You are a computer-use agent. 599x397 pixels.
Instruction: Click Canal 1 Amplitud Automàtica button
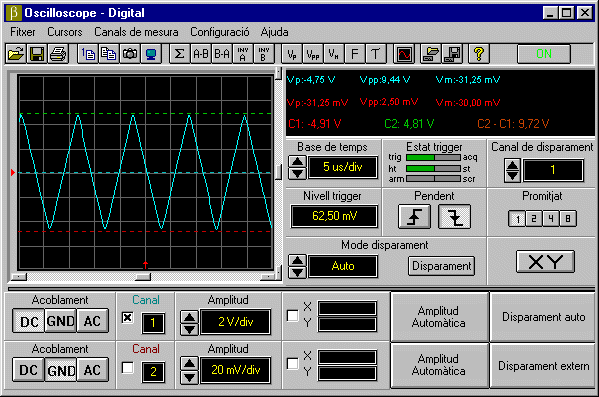tap(439, 317)
